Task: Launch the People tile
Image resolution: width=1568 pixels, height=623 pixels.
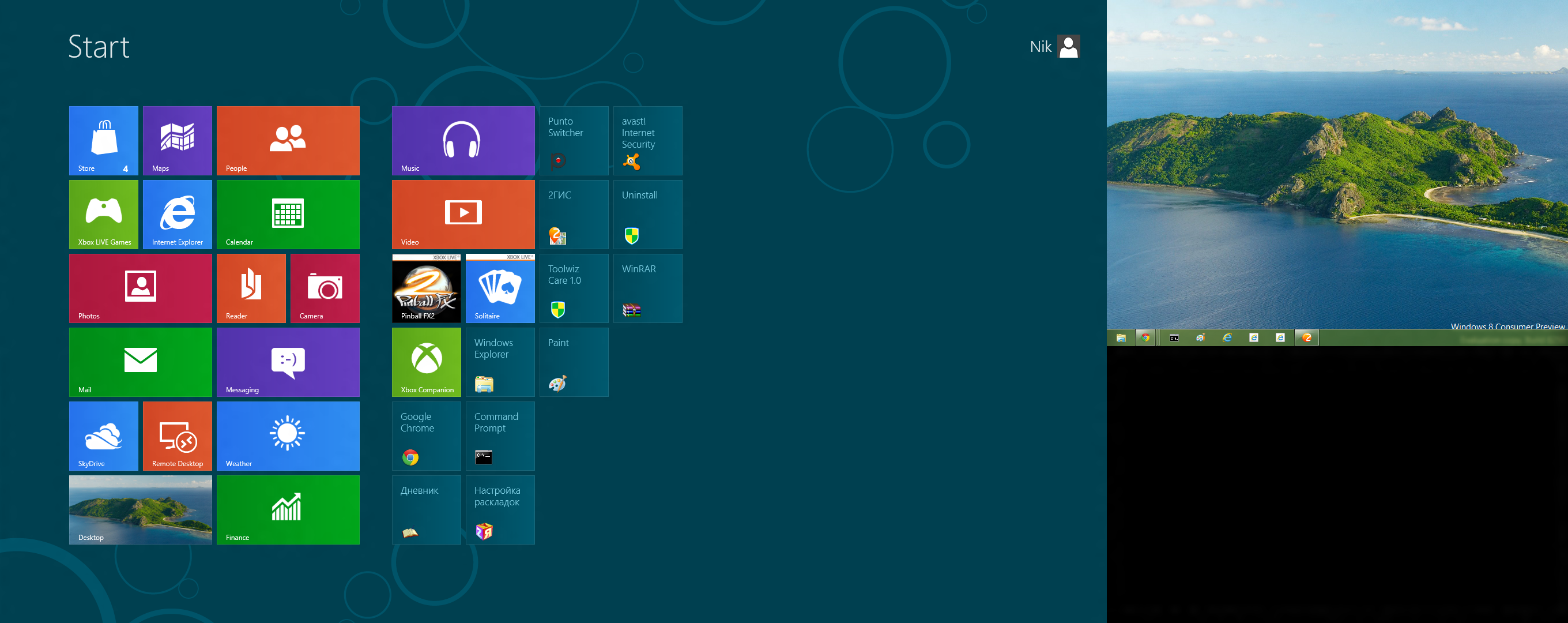Action: coord(288,141)
